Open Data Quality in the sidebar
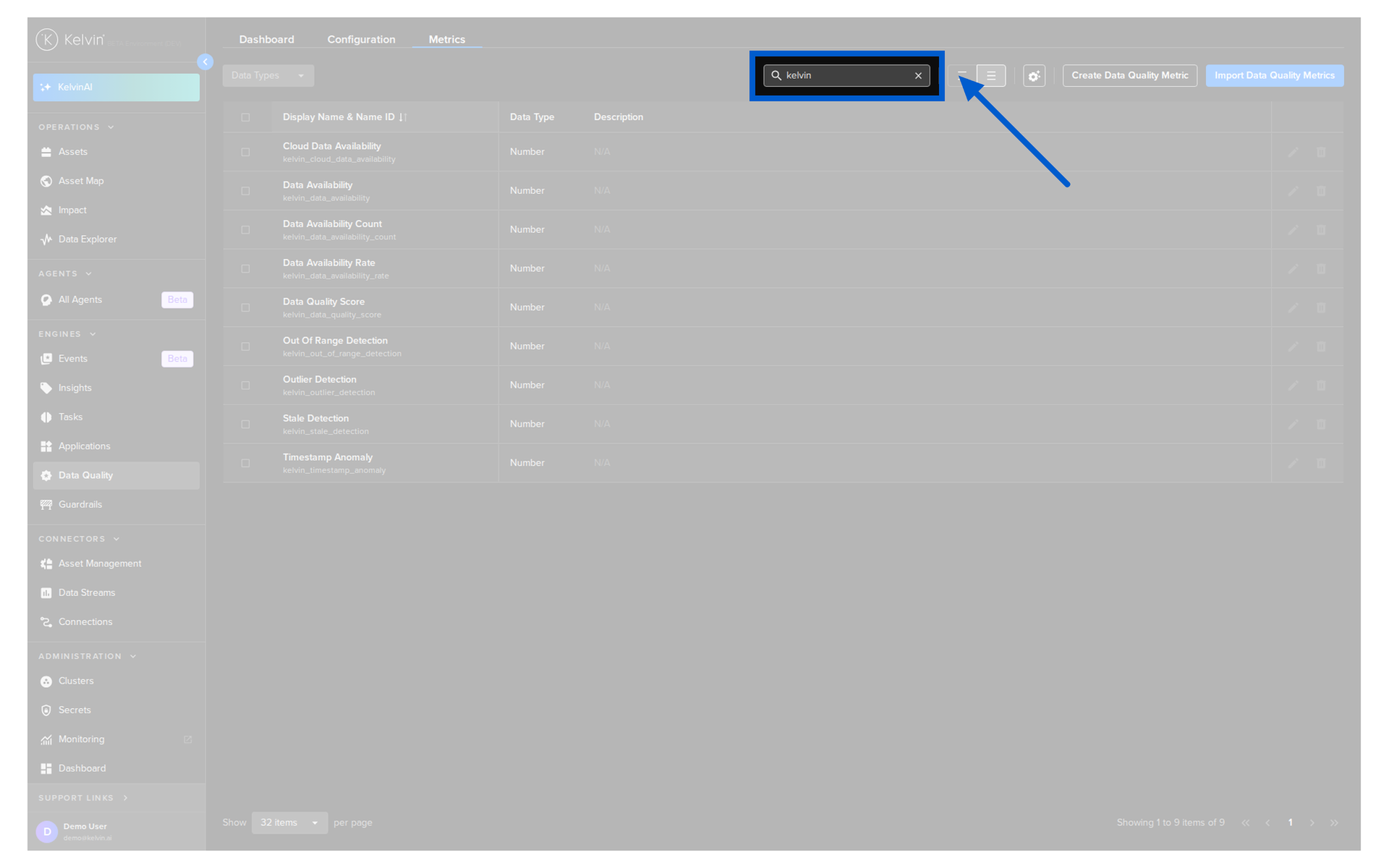1389x868 pixels. 116,476
